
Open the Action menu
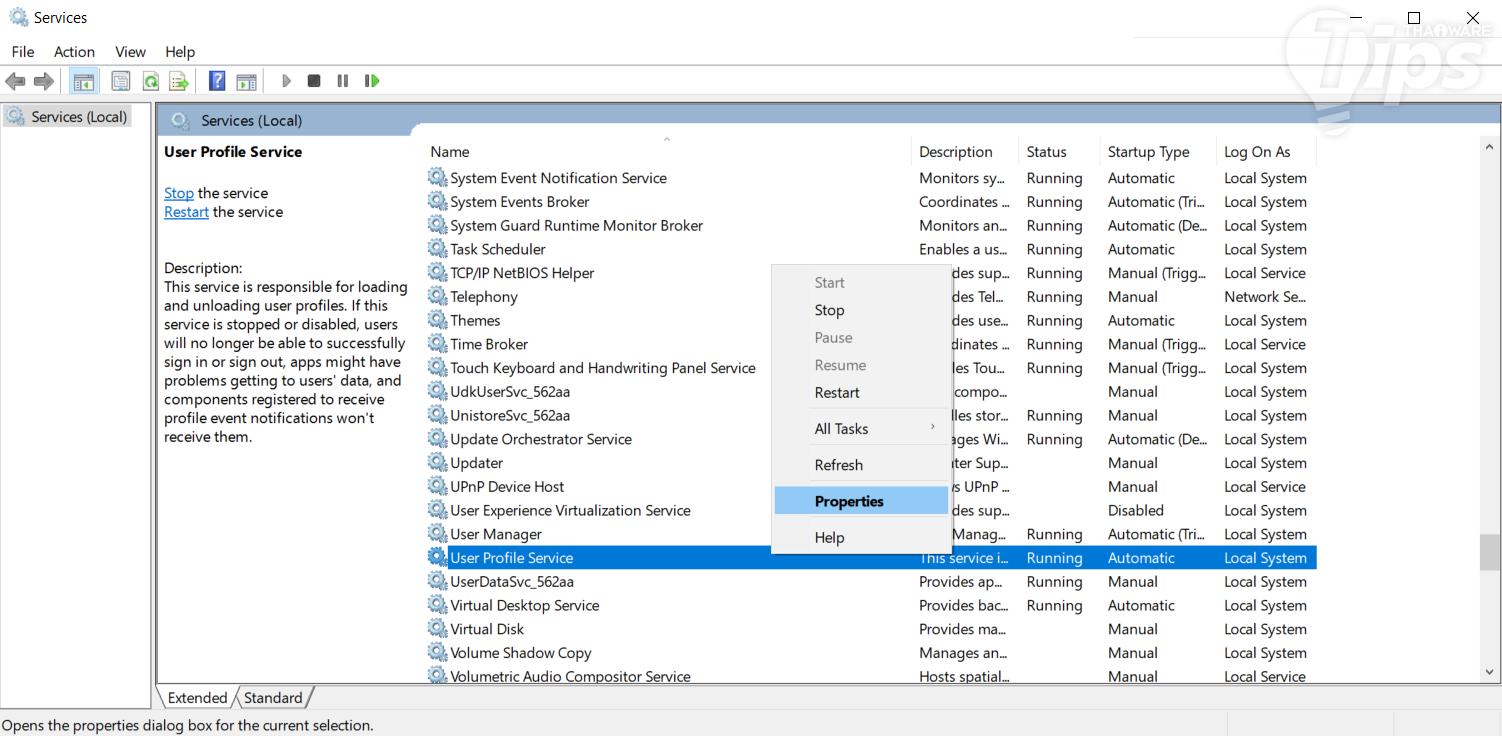[x=74, y=52]
